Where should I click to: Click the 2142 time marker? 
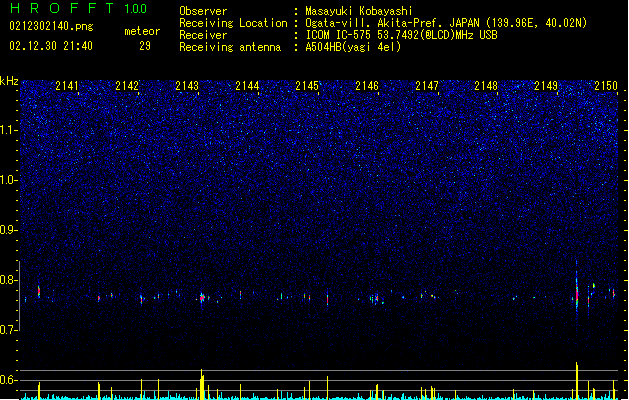(127, 86)
